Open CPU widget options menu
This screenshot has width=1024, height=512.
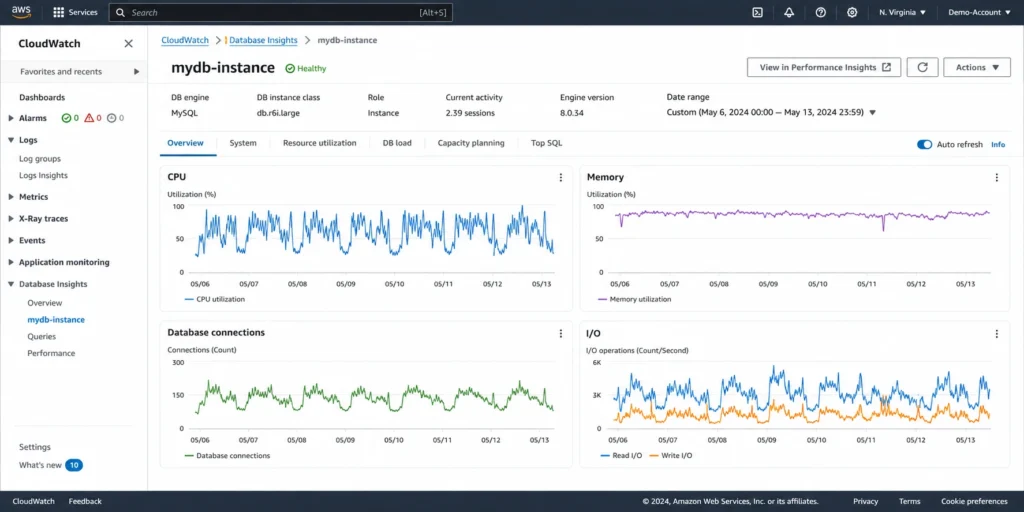click(560, 178)
